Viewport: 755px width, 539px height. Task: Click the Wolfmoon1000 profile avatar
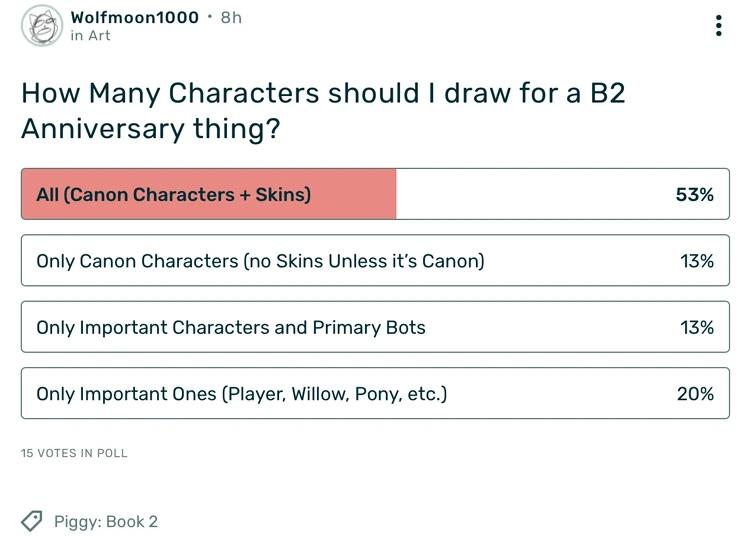[x=42, y=26]
